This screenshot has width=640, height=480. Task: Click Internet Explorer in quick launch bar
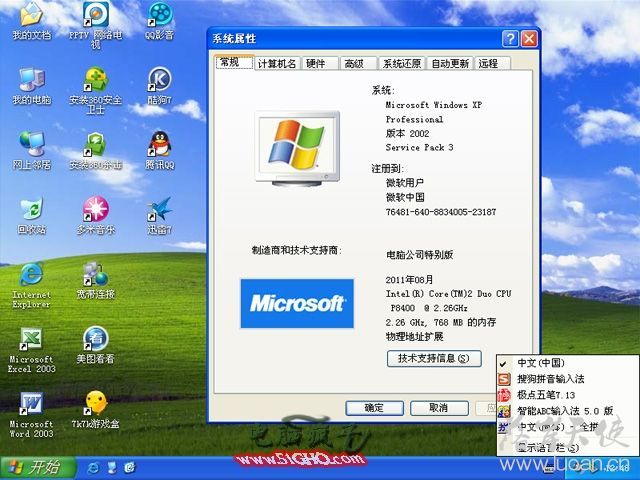(93, 468)
